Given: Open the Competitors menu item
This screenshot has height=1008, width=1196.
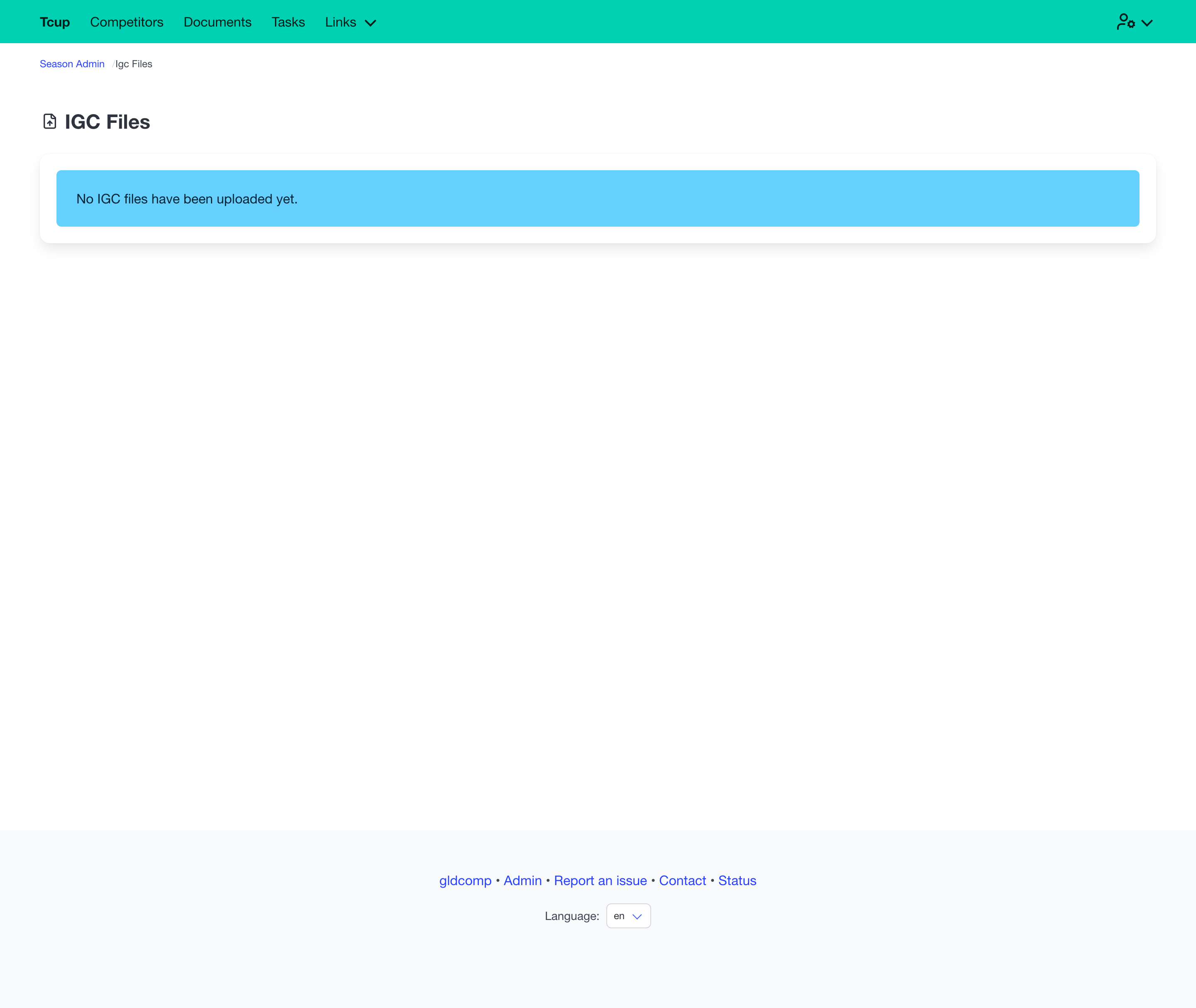Looking at the screenshot, I should (x=127, y=22).
